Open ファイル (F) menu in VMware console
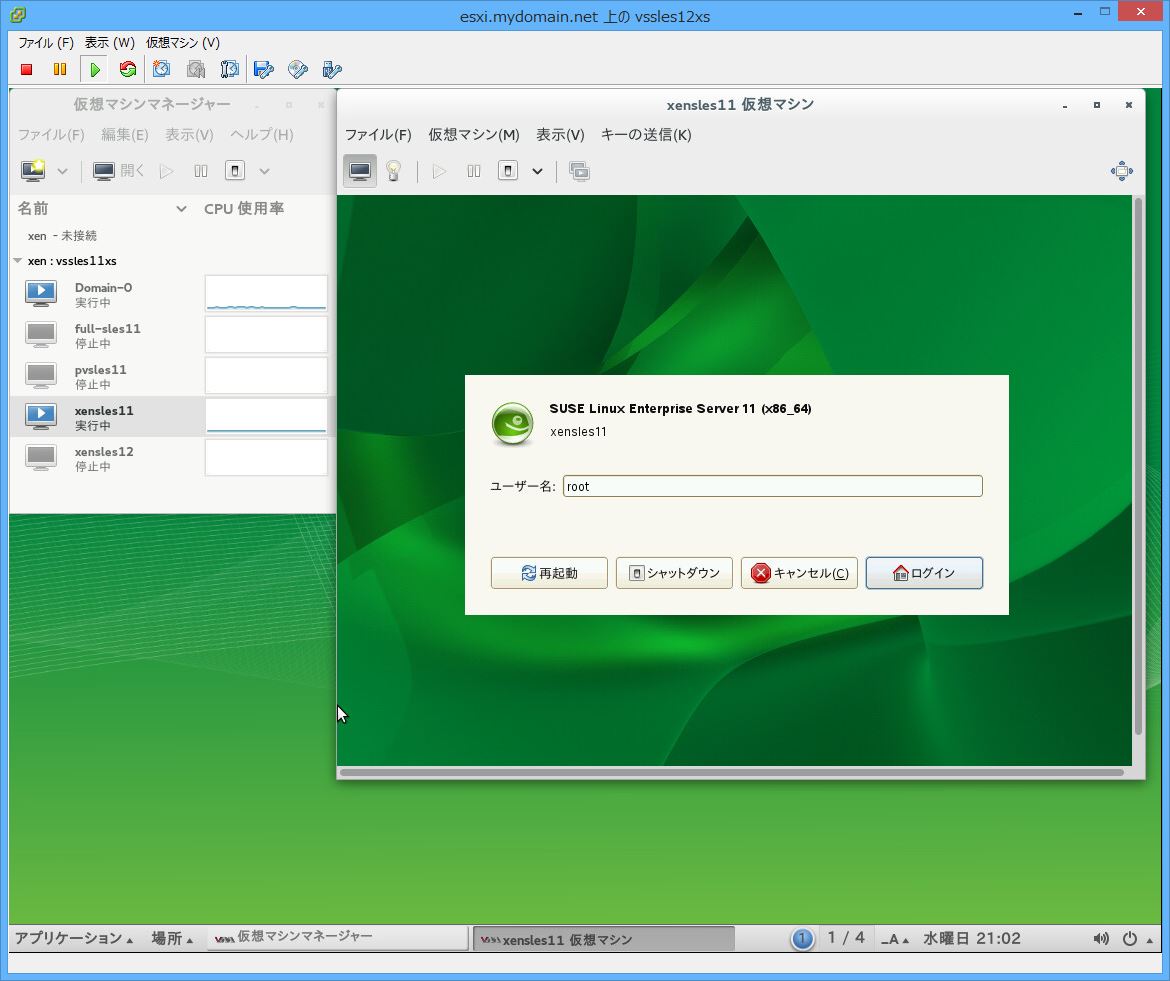Image resolution: width=1170 pixels, height=981 pixels. 46,43
